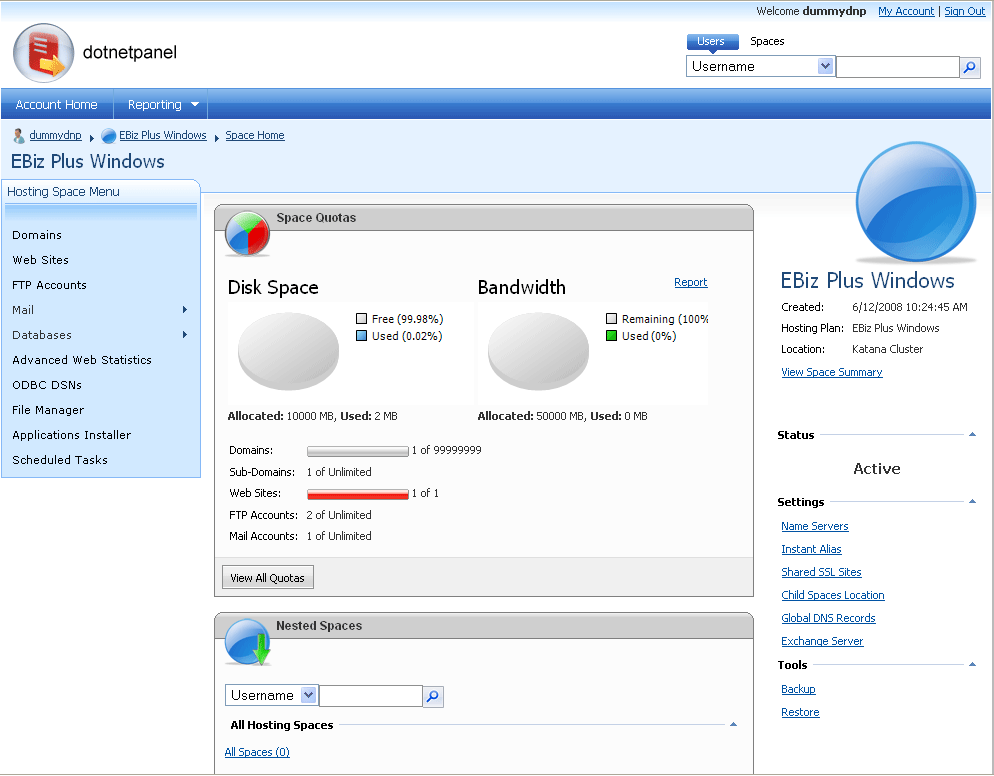The height and width of the screenshot is (776, 994).
Task: Expand the Mail submenu arrow
Action: tap(184, 309)
